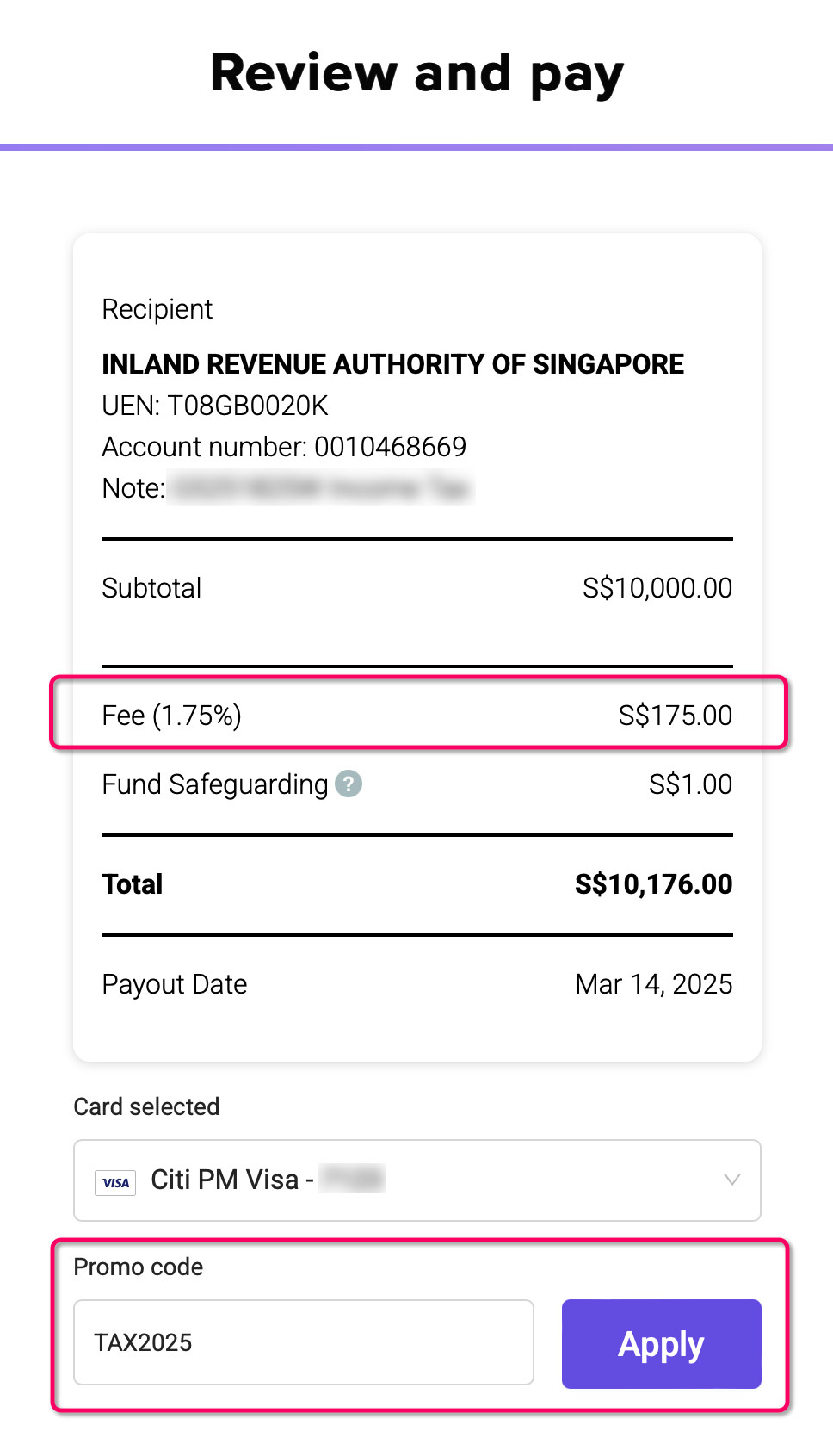Expand the card selection chevron arrow
Screen dimensions: 833x1456
click(x=731, y=1180)
